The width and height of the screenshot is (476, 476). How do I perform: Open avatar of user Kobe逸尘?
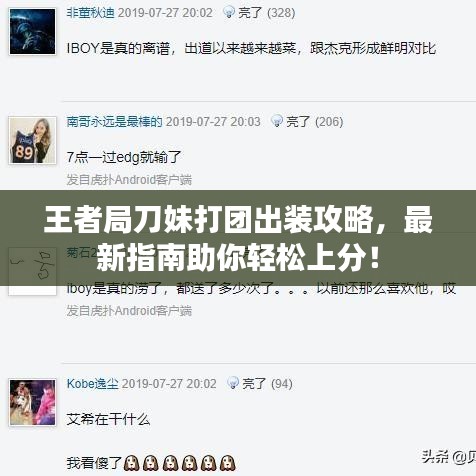tap(32, 403)
